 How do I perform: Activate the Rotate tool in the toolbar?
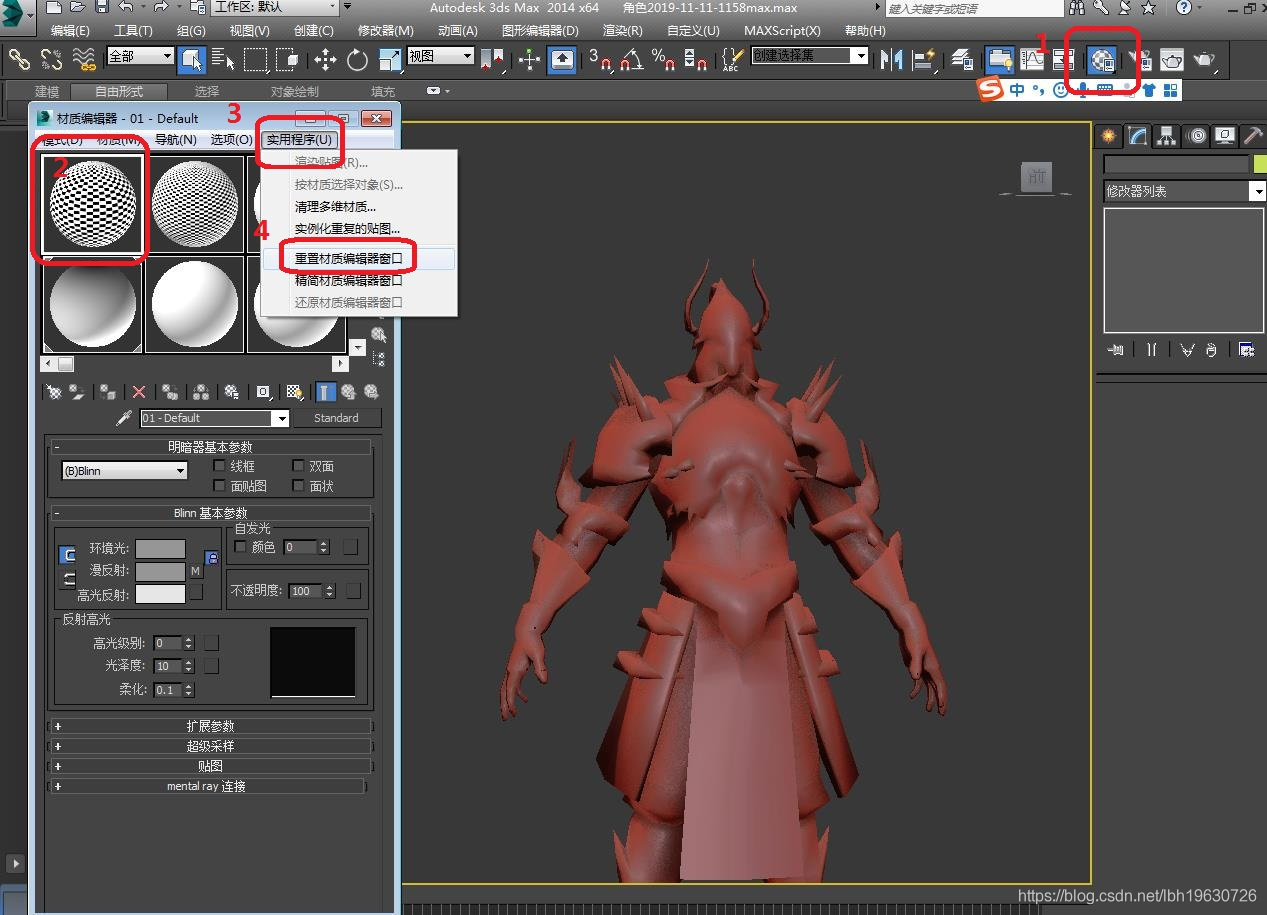pyautogui.click(x=357, y=60)
